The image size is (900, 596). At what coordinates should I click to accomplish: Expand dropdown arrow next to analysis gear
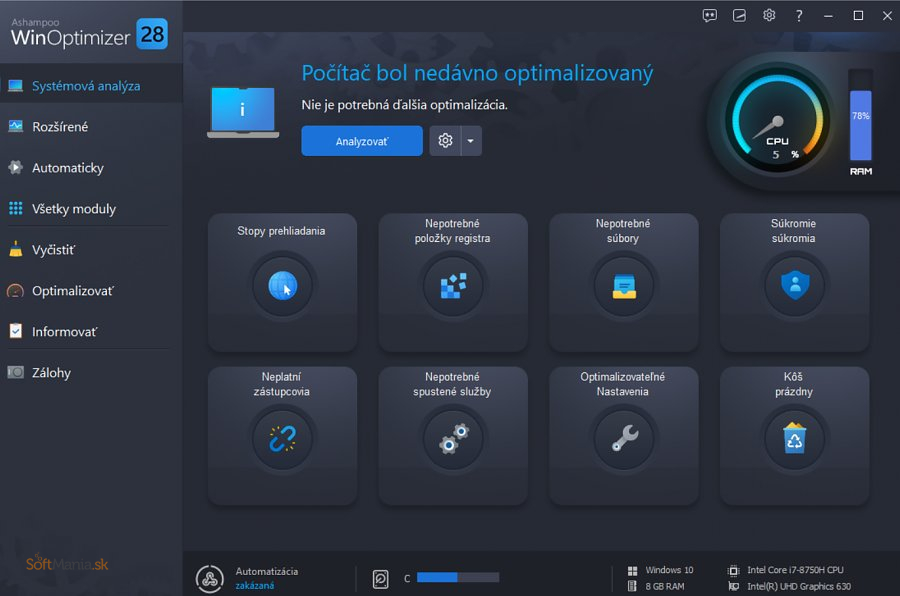point(471,141)
